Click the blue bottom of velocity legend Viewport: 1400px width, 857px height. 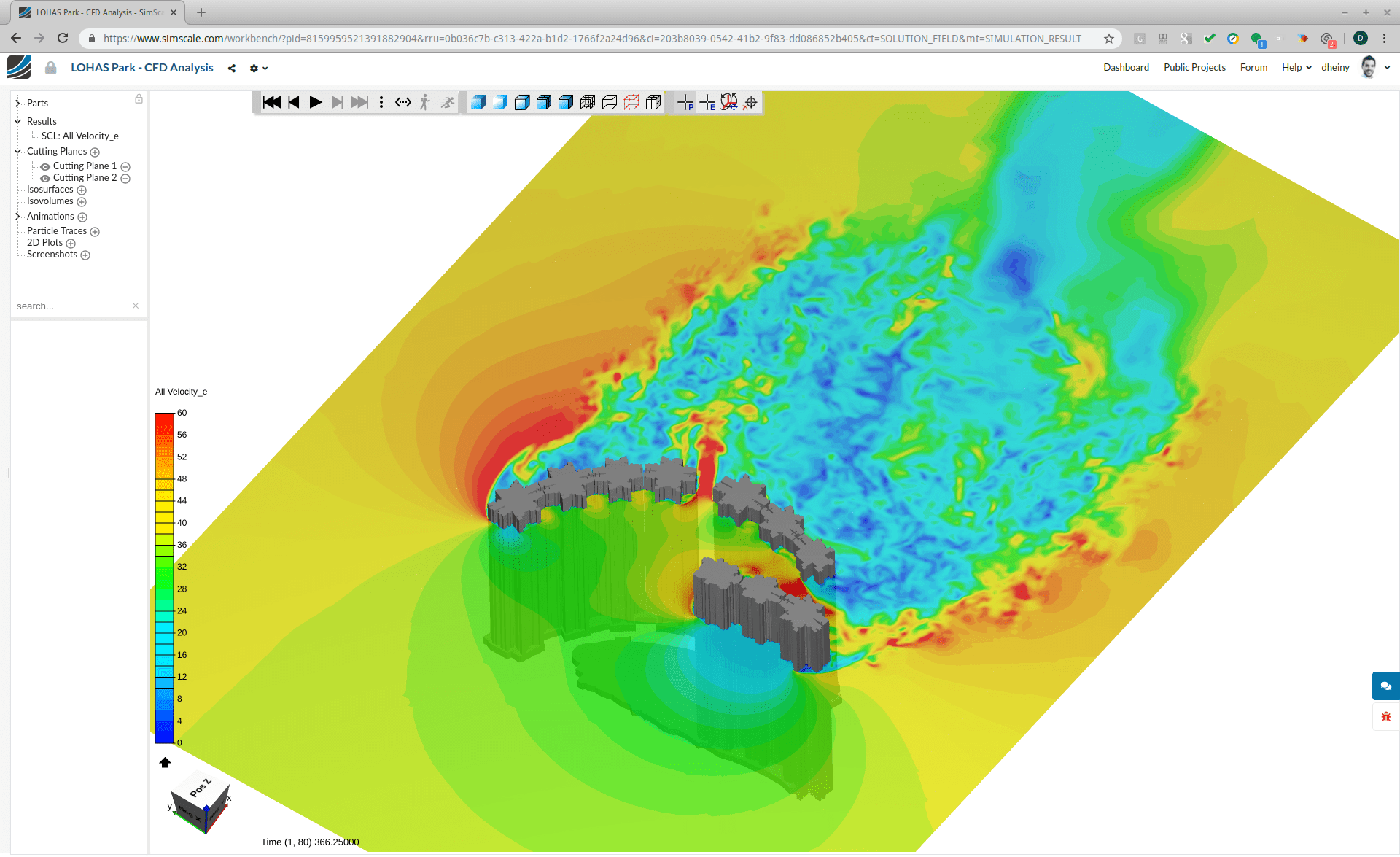tap(164, 737)
